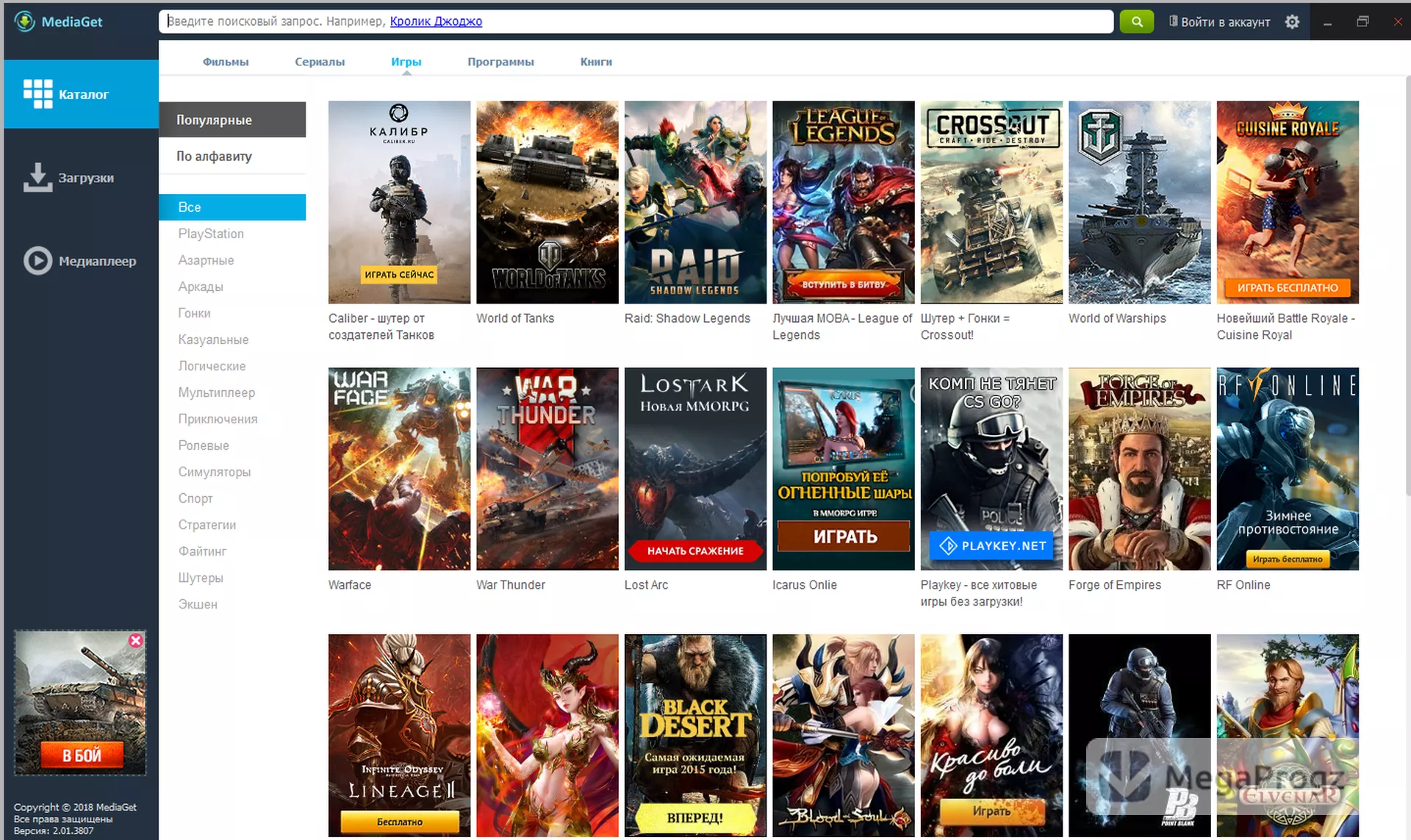Filter by Шутеры category
Viewport: 1411px width, 840px height.
(x=201, y=578)
